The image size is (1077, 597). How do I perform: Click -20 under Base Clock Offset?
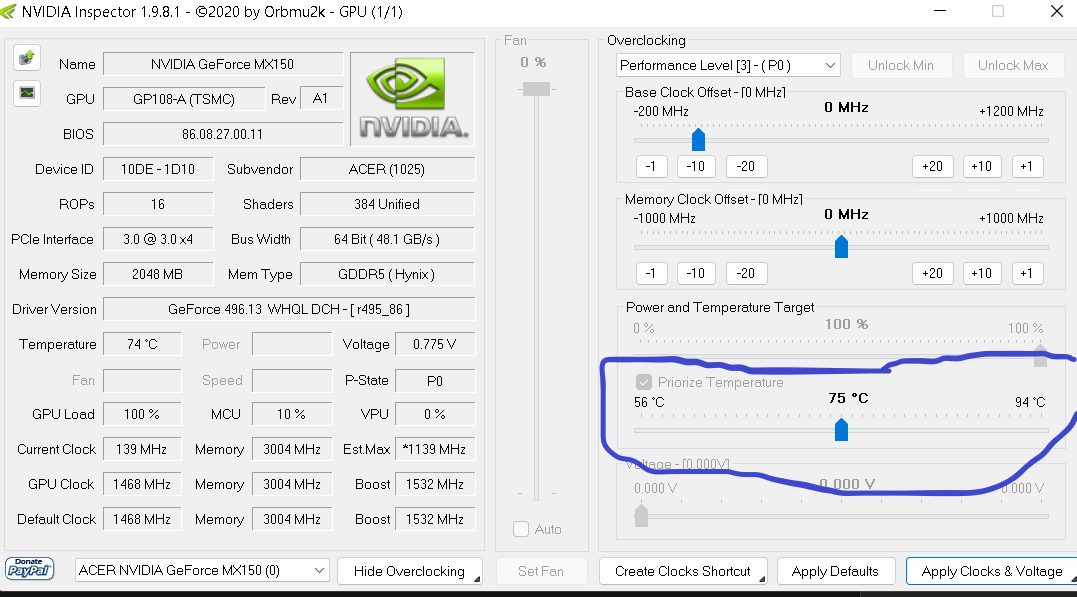tap(746, 166)
